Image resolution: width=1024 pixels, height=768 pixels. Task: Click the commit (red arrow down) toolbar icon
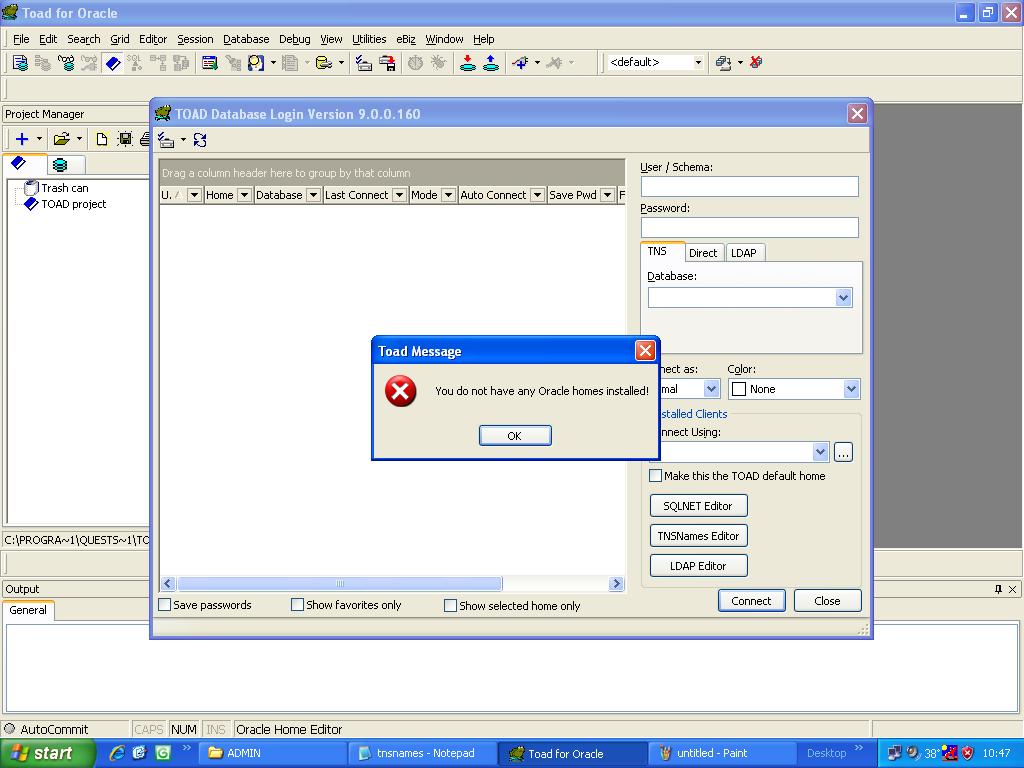pos(468,63)
